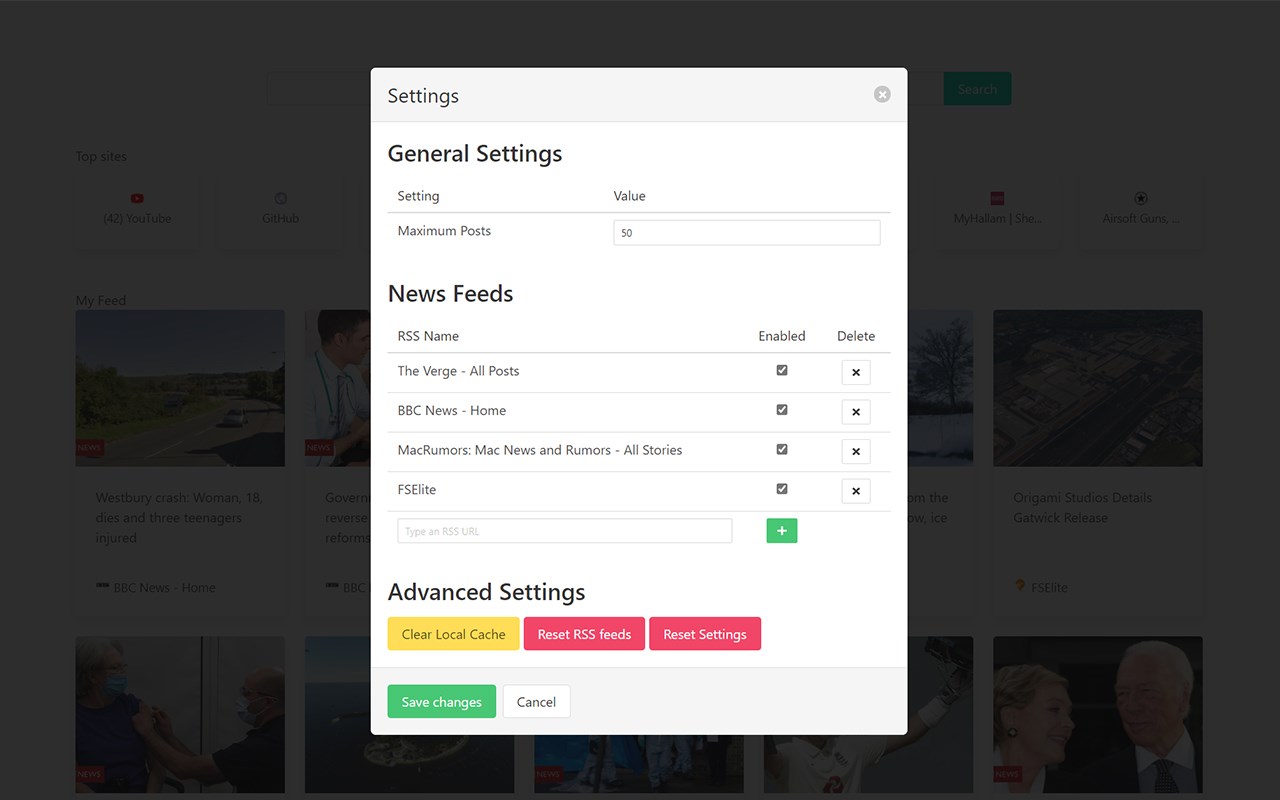The image size is (1280, 800).
Task: Toggle MacRumors feed enabled checkbox
Action: pos(782,450)
